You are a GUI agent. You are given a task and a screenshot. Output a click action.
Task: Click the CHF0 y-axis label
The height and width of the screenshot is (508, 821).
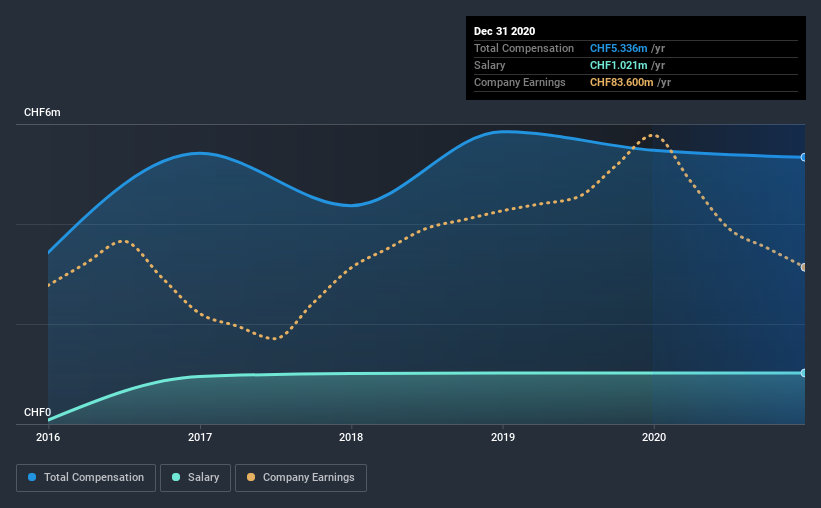[37, 412]
